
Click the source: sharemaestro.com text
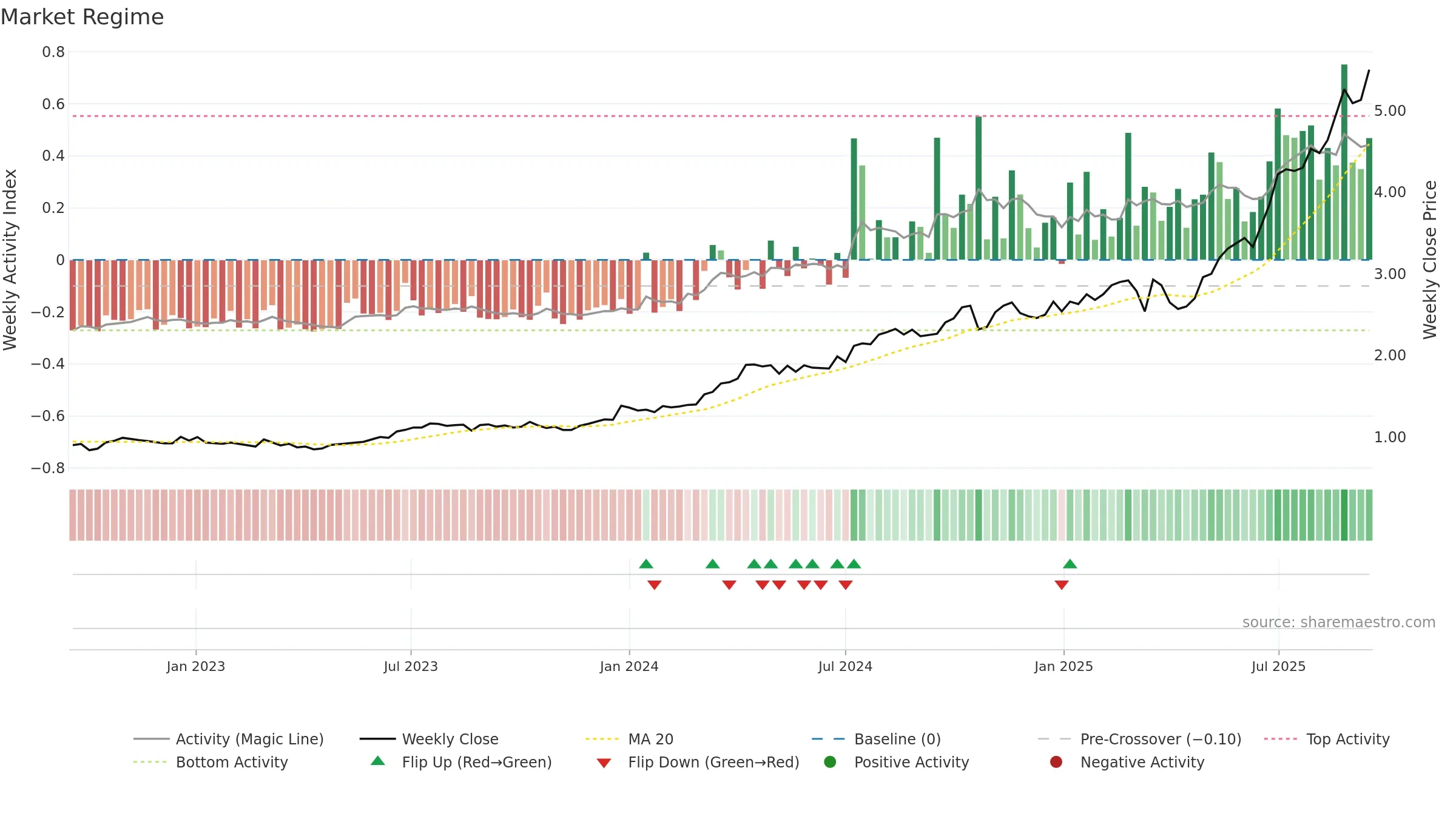tap(1339, 622)
